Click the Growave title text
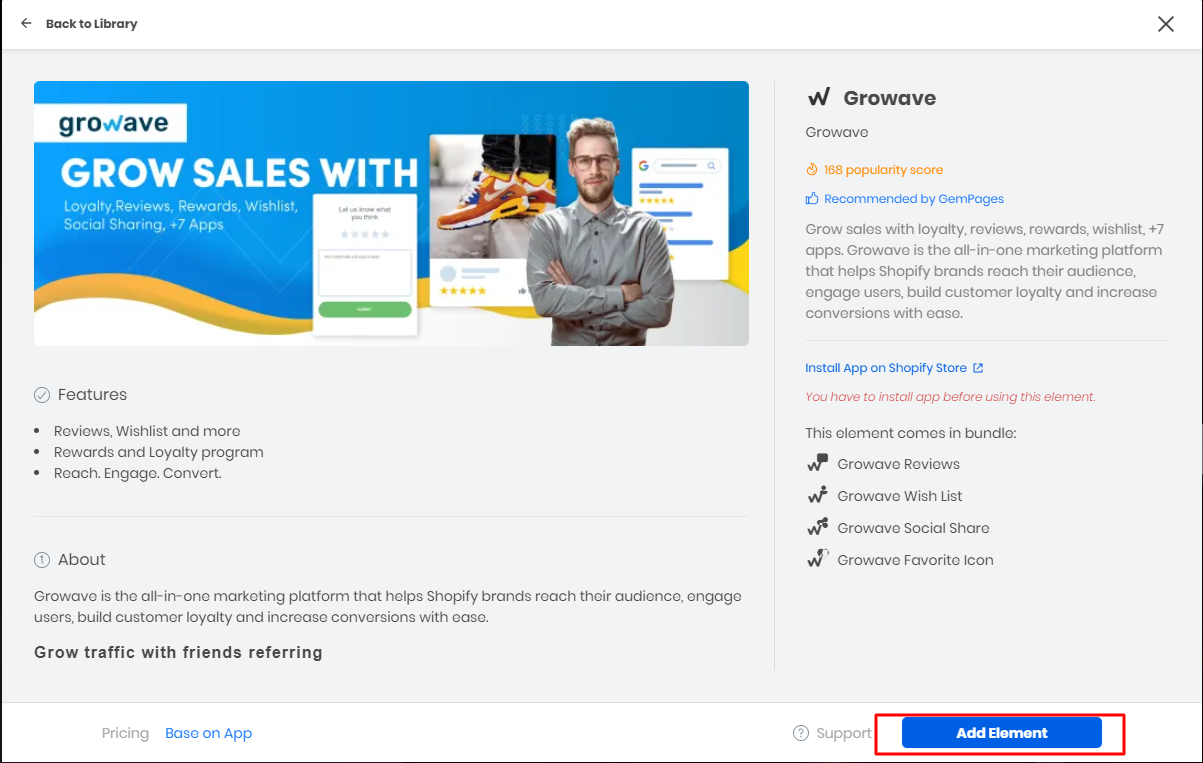1203x763 pixels. coord(889,98)
